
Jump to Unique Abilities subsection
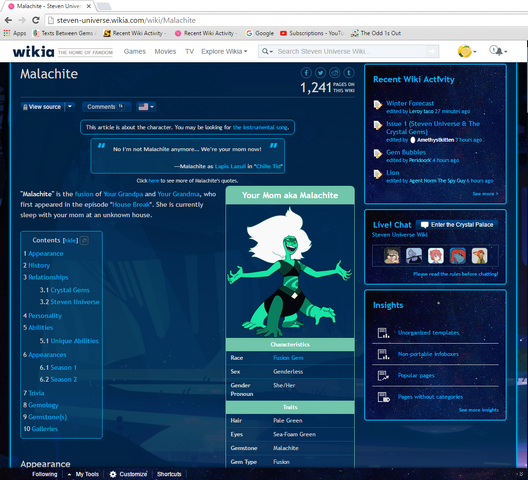(x=74, y=341)
